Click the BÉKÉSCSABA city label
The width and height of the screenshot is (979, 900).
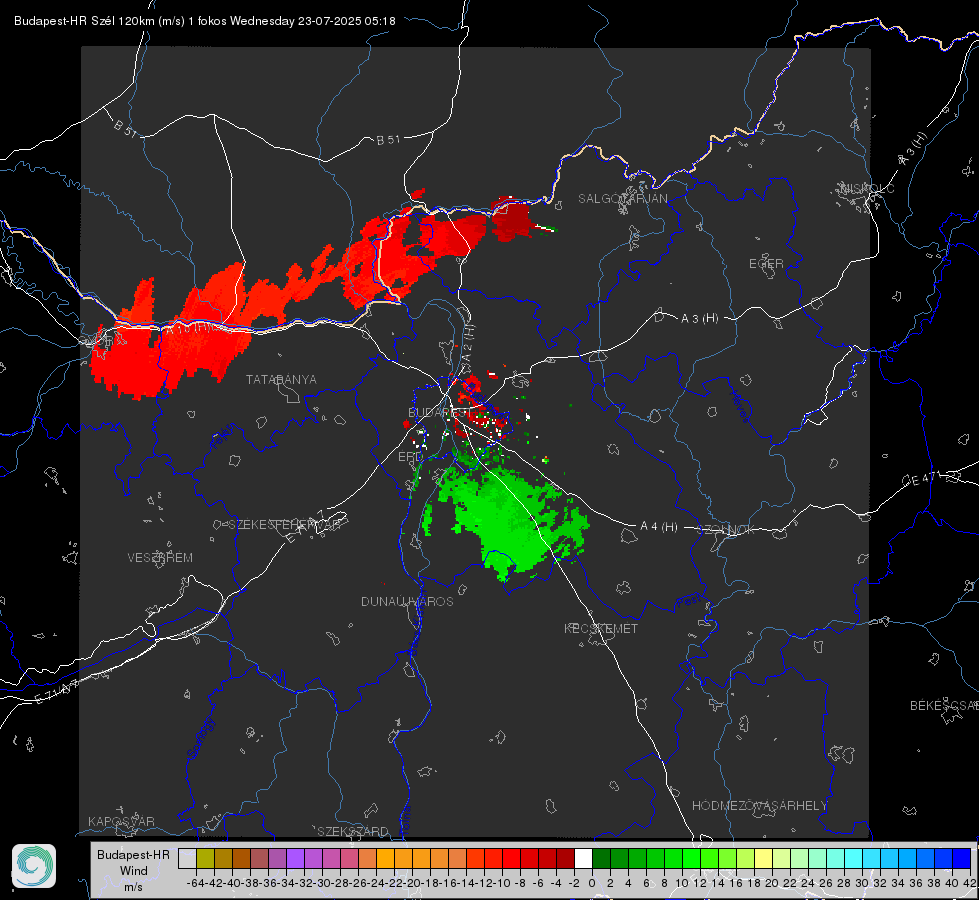point(944,705)
